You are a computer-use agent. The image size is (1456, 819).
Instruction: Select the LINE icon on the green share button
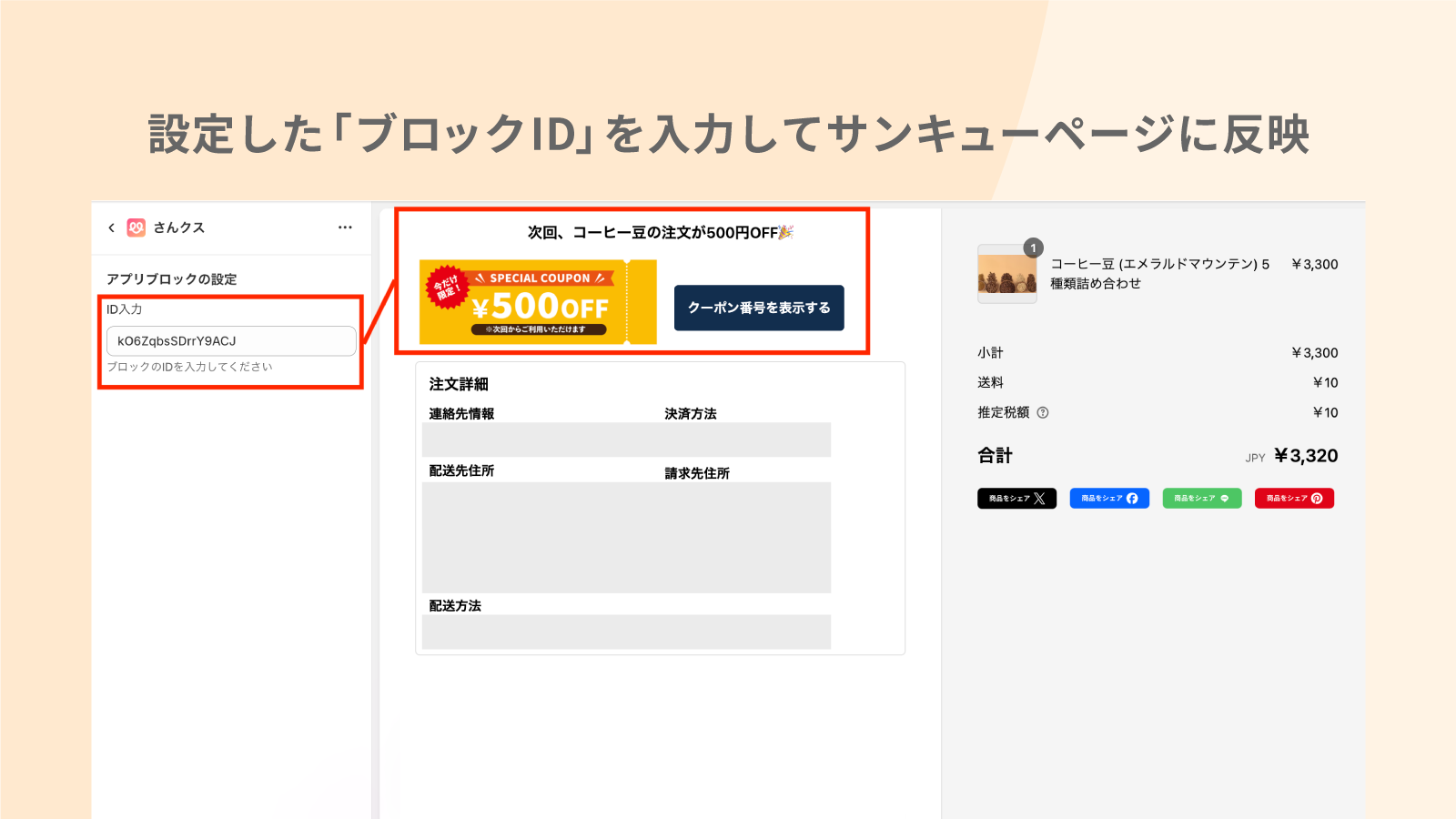click(1227, 498)
